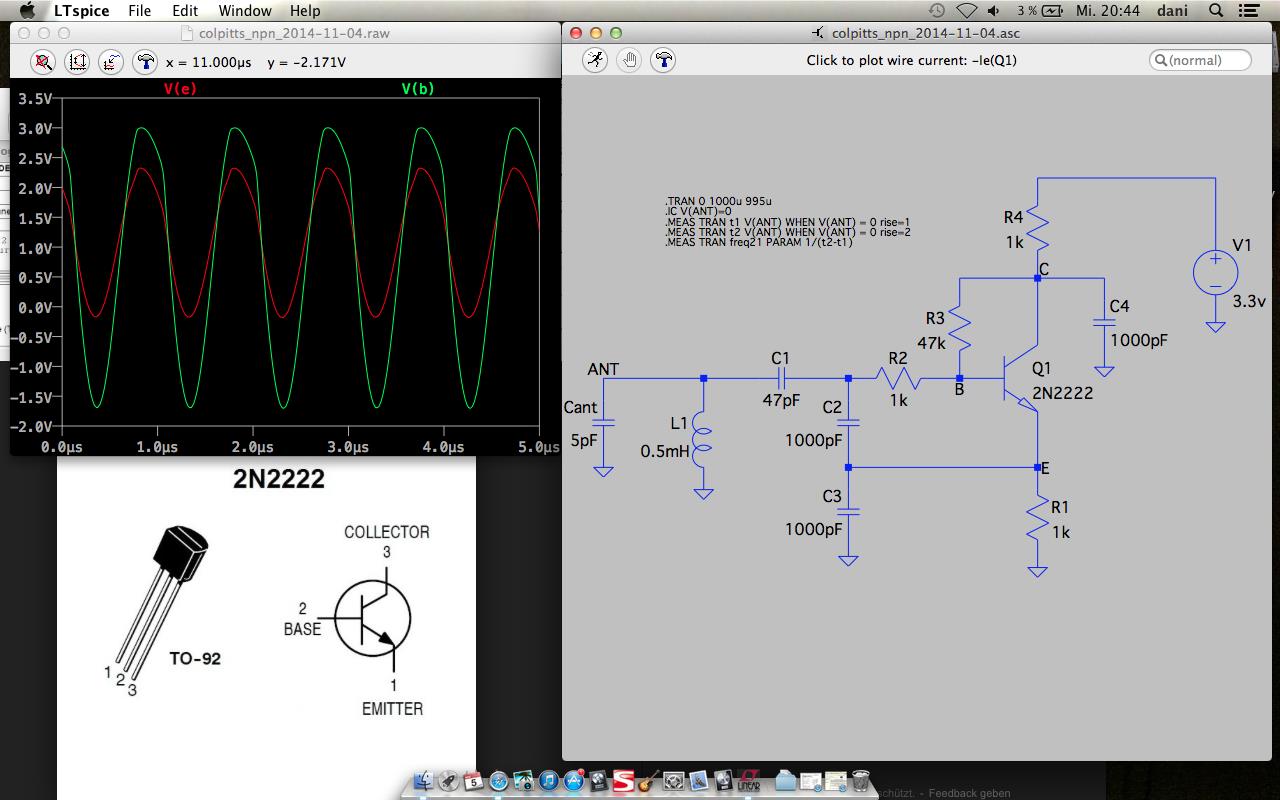The width and height of the screenshot is (1280, 800).
Task: Open the Edit menu
Action: click(184, 10)
